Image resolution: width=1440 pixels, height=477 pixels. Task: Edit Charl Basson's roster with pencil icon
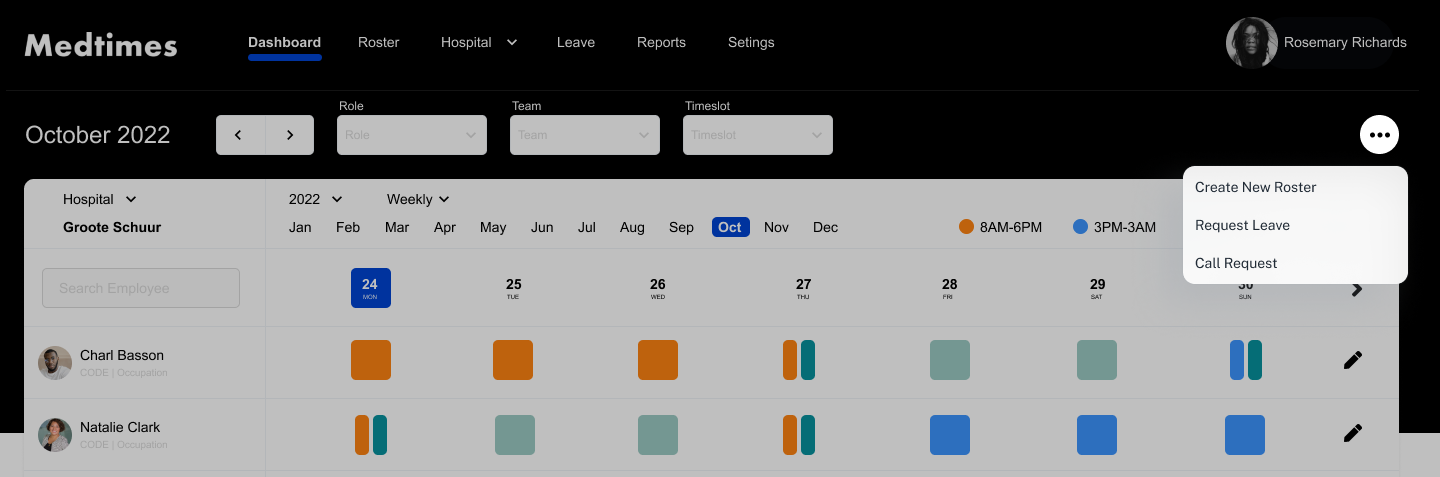(1353, 360)
